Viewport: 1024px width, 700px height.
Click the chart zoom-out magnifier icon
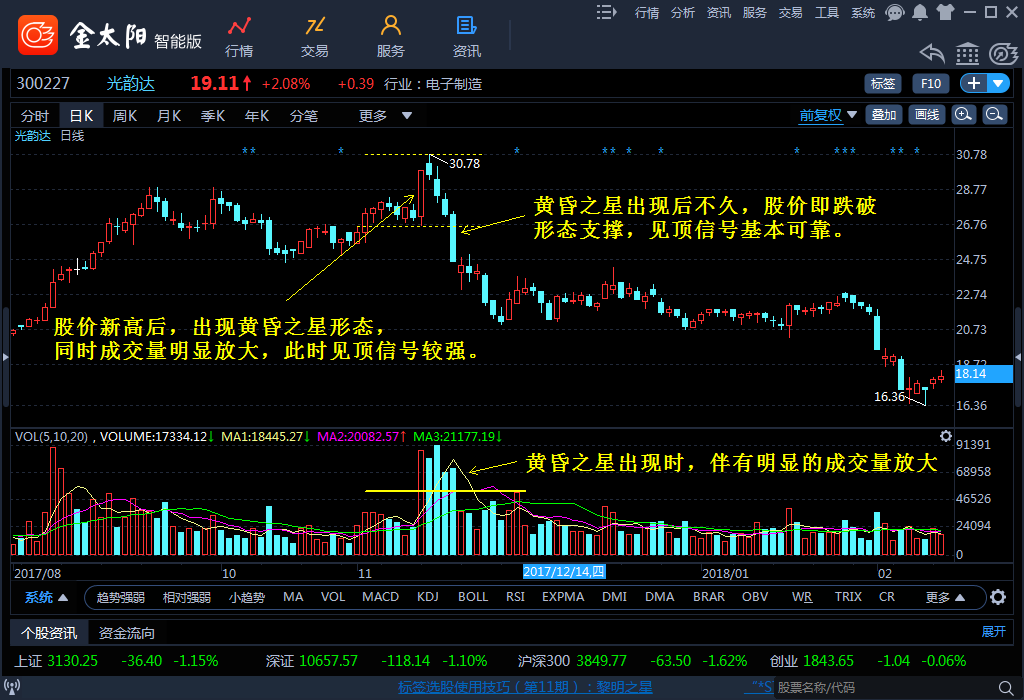(994, 115)
